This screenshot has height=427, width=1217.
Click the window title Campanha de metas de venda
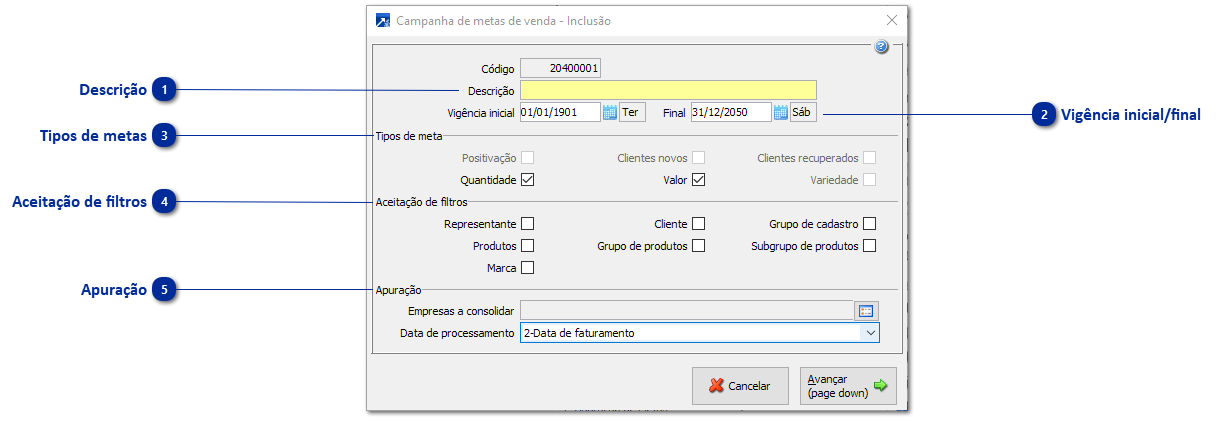(504, 20)
